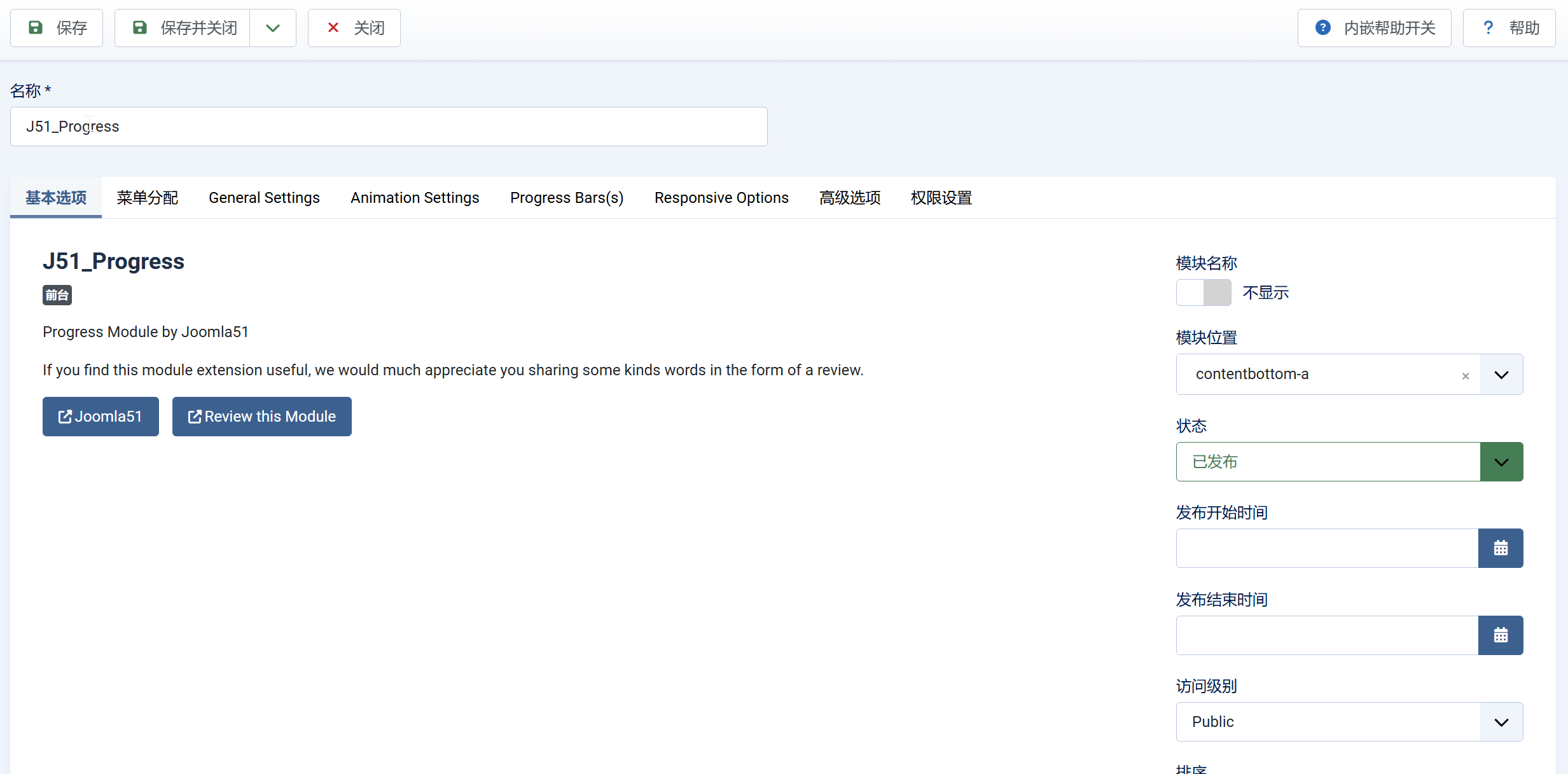Toggle the module title display switch
Viewport: 1568px width, 774px height.
1204,293
